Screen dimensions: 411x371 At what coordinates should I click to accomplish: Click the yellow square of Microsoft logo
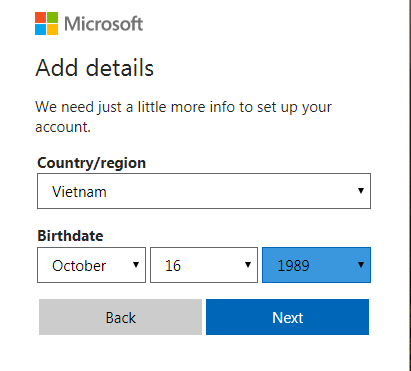coord(53,30)
